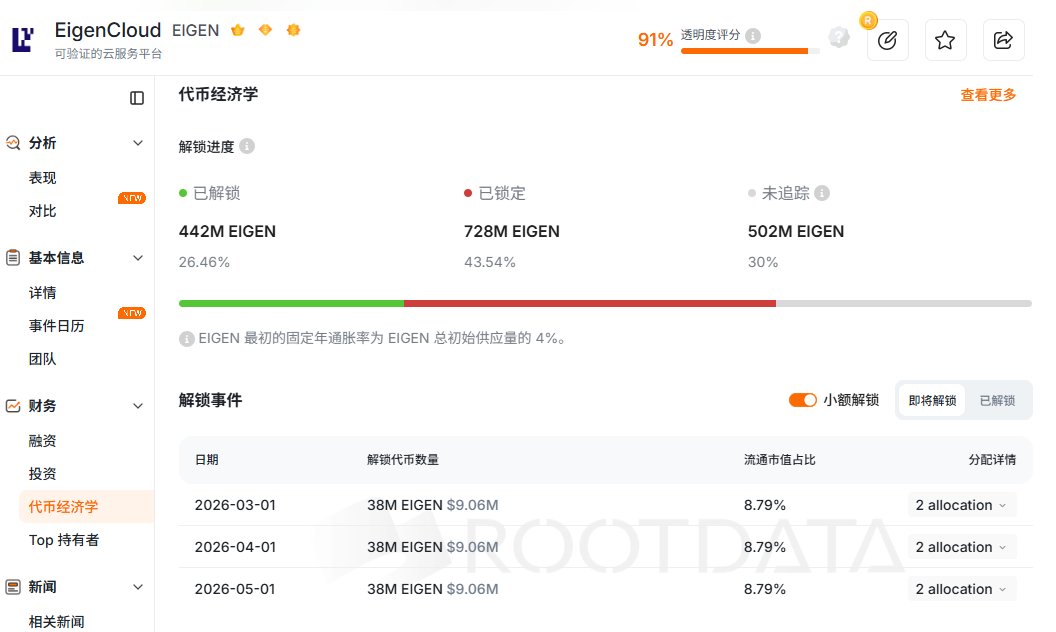Click the unlock progress bar
The image size is (1056, 632).
pyautogui.click(x=604, y=302)
